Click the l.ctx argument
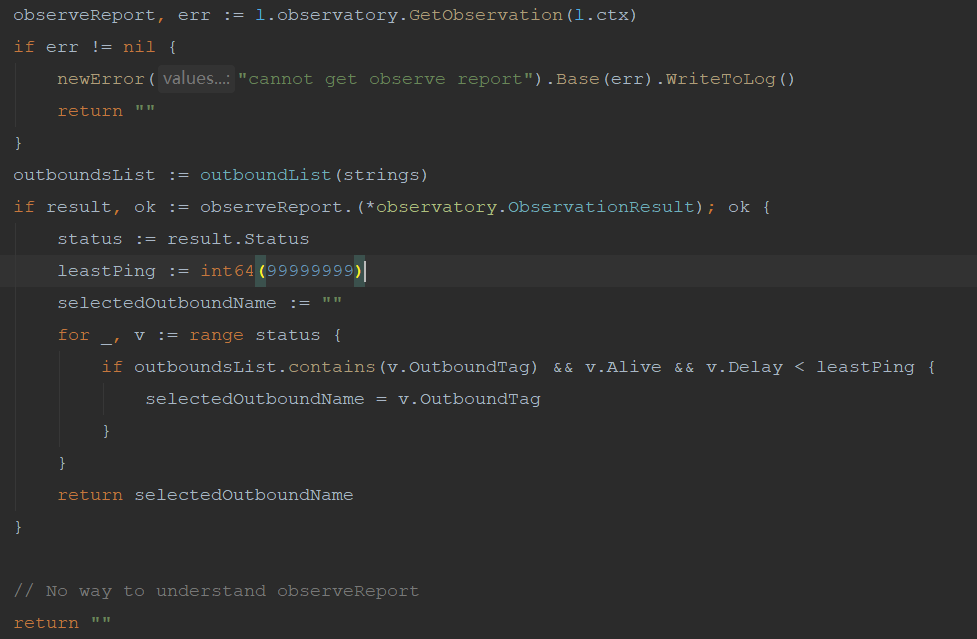This screenshot has width=977, height=639. 601,15
